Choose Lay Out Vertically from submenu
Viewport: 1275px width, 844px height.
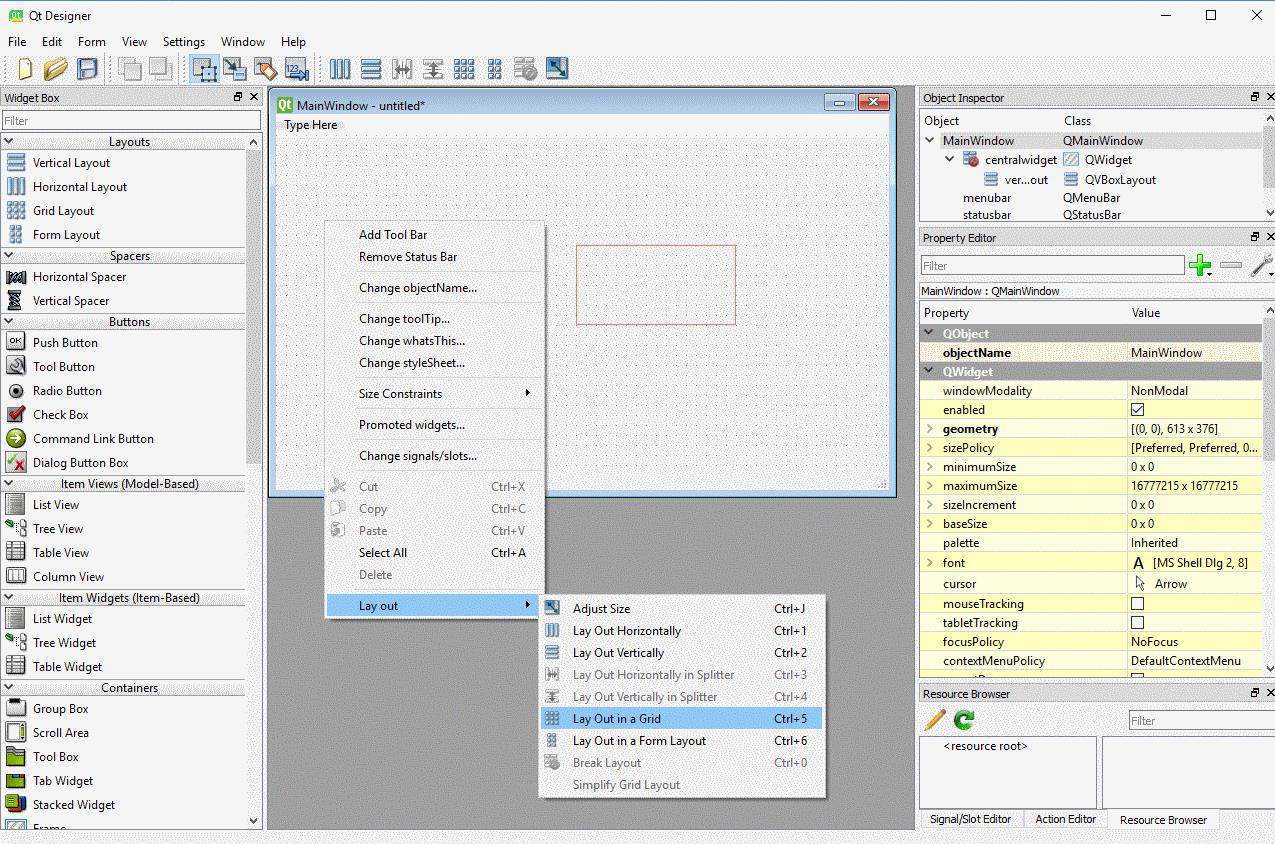681,653
